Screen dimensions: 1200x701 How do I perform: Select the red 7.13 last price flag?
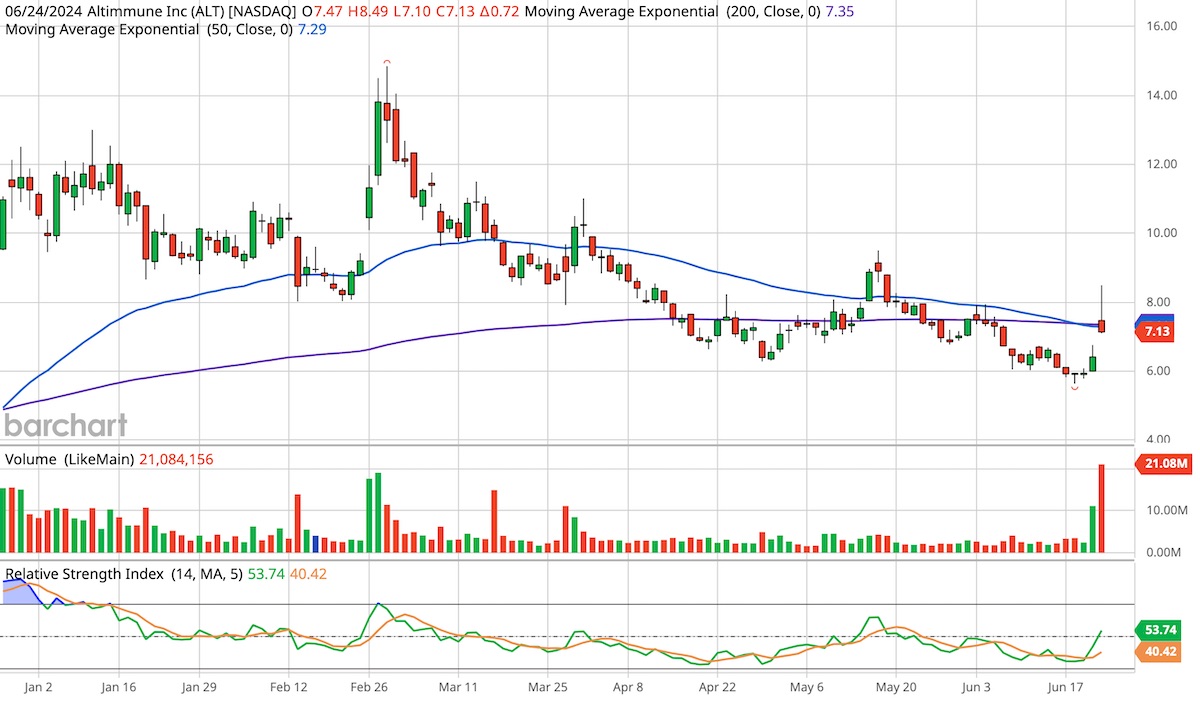pos(1159,330)
